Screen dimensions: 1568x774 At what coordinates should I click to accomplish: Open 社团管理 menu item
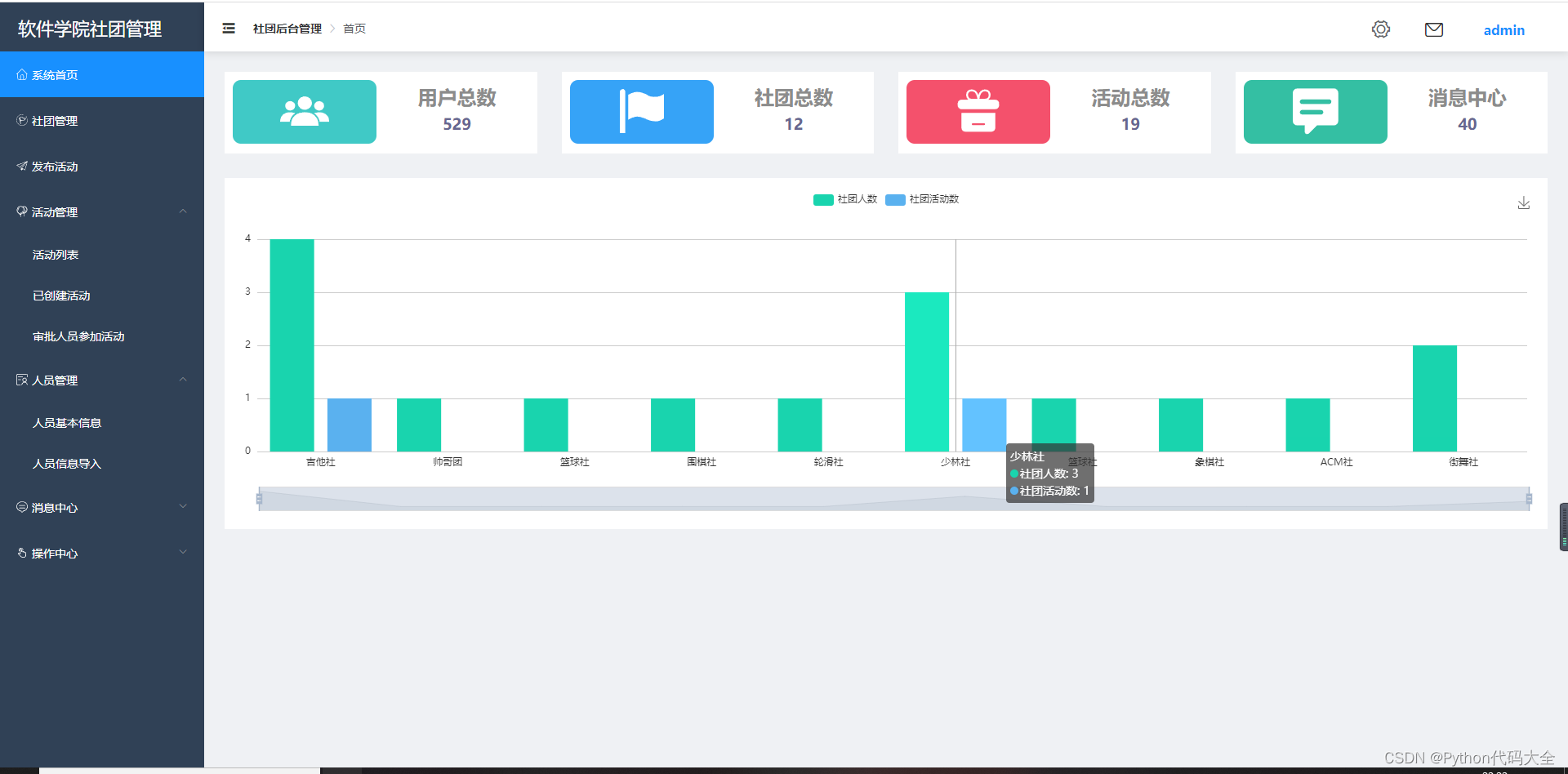click(x=102, y=120)
